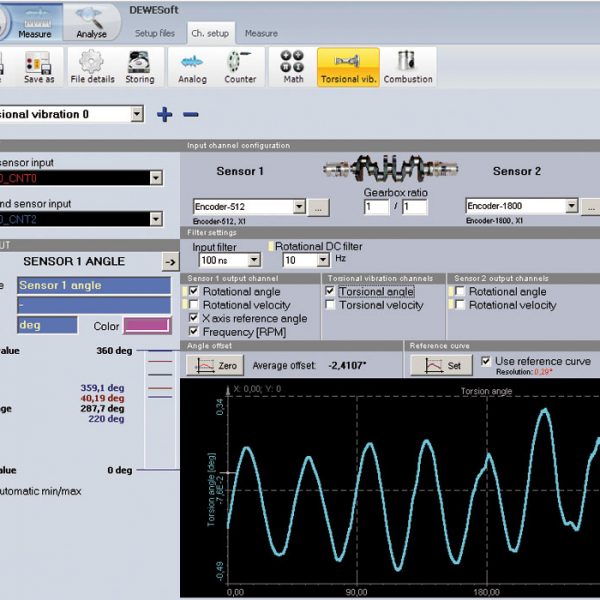The image size is (600, 600).
Task: Open Encoder-1800 sensor type dropdown
Action: pos(571,206)
